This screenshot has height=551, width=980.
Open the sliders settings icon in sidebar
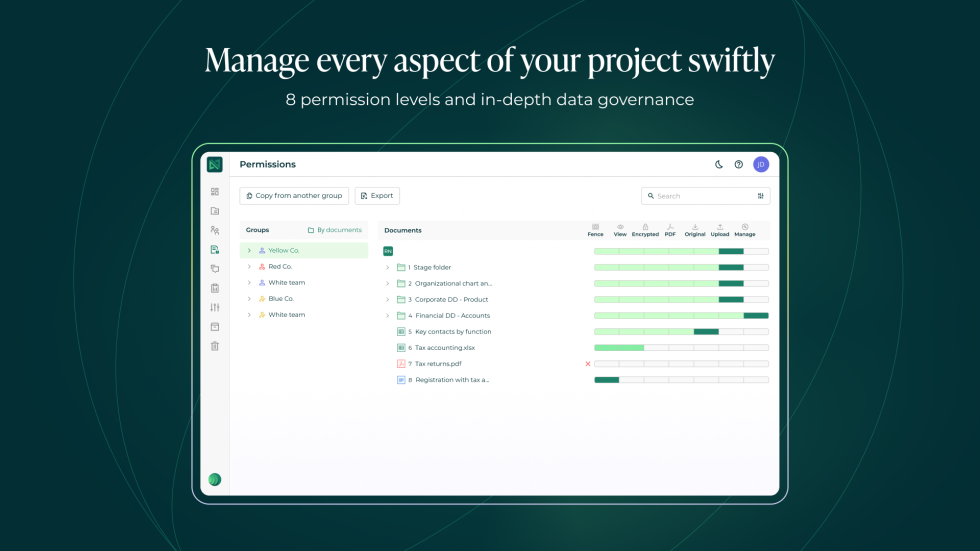click(214, 307)
